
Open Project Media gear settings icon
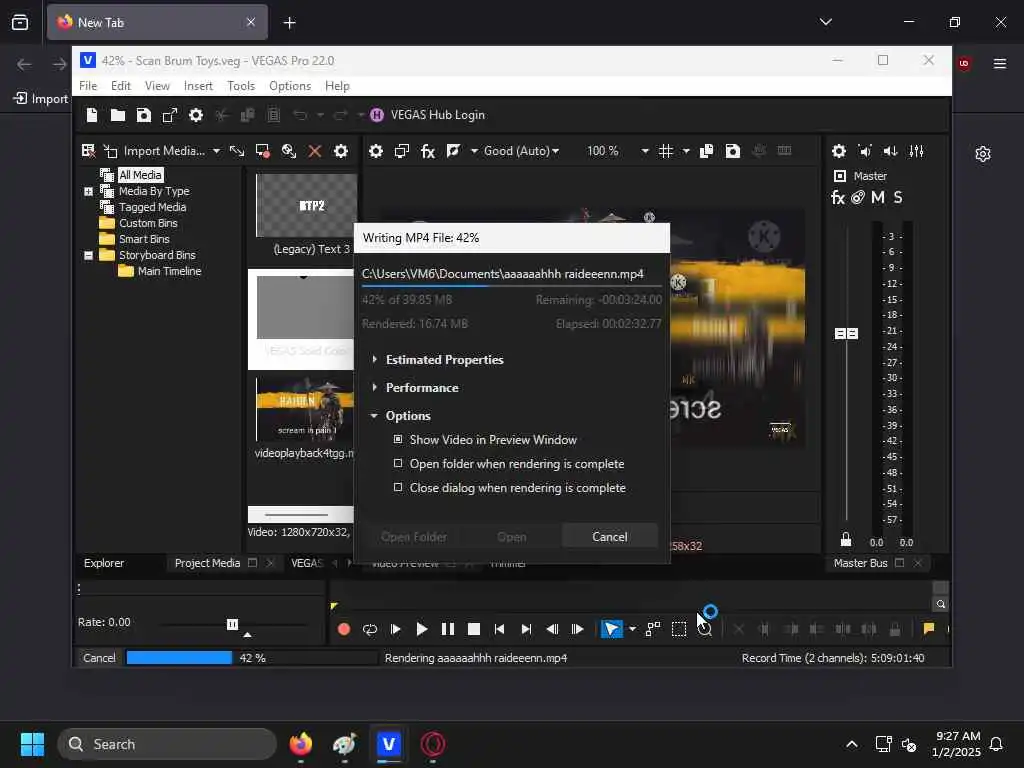pyautogui.click(x=341, y=152)
